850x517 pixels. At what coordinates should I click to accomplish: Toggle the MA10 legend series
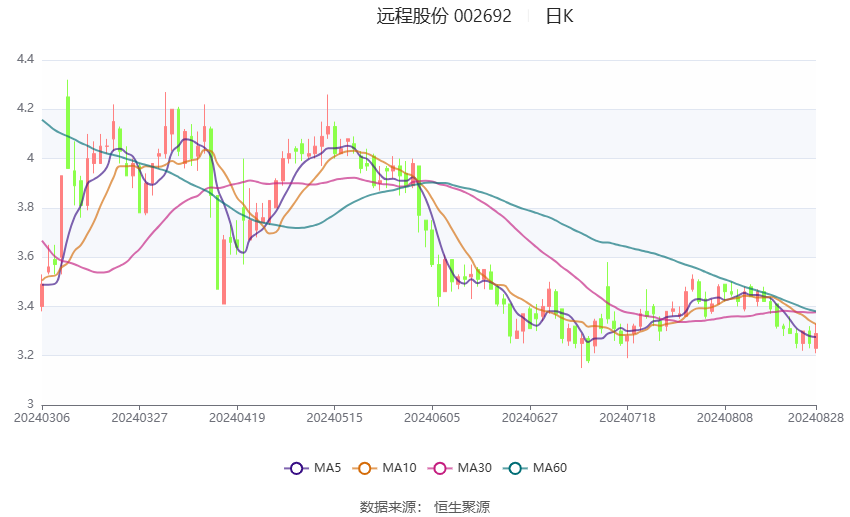[x=384, y=468]
